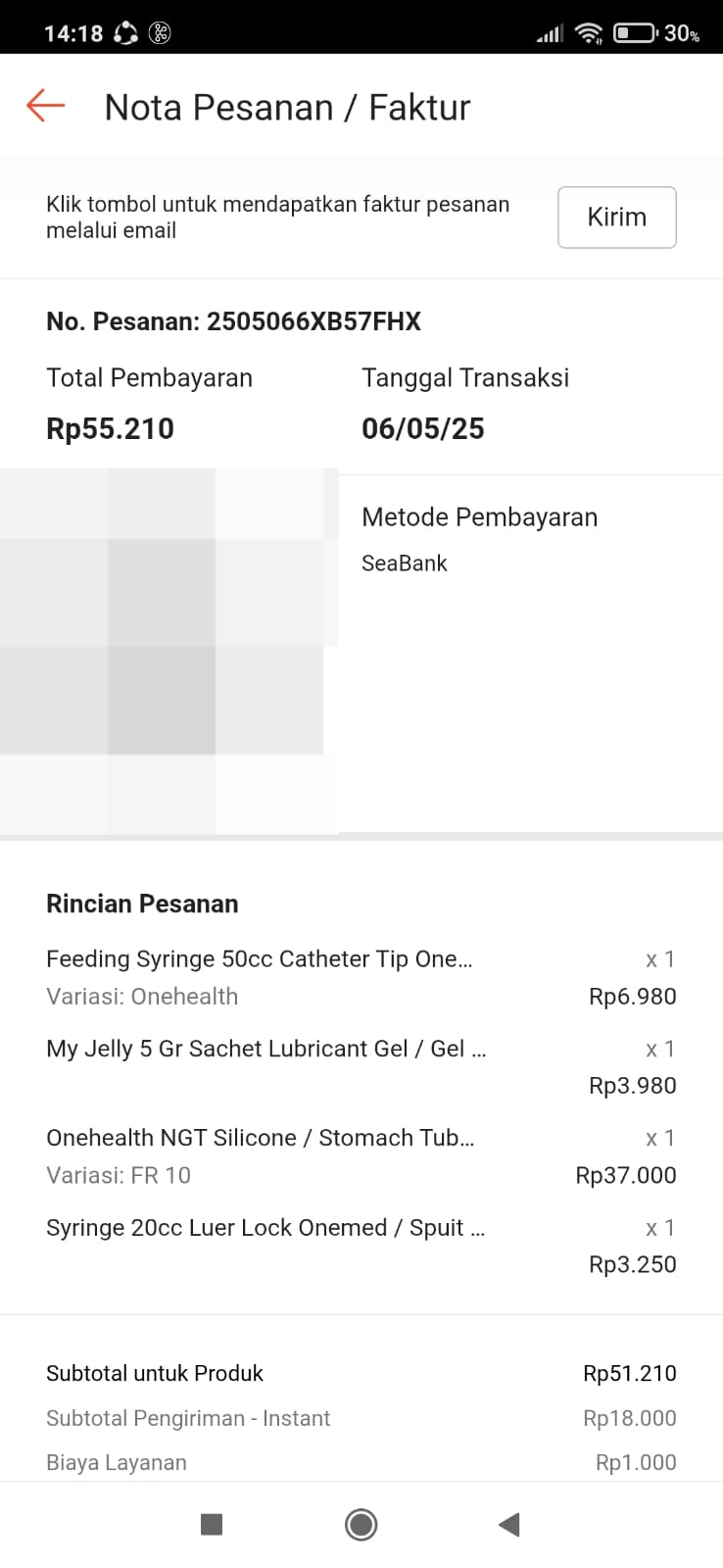Tap the blurred image thumbnail

167,652
